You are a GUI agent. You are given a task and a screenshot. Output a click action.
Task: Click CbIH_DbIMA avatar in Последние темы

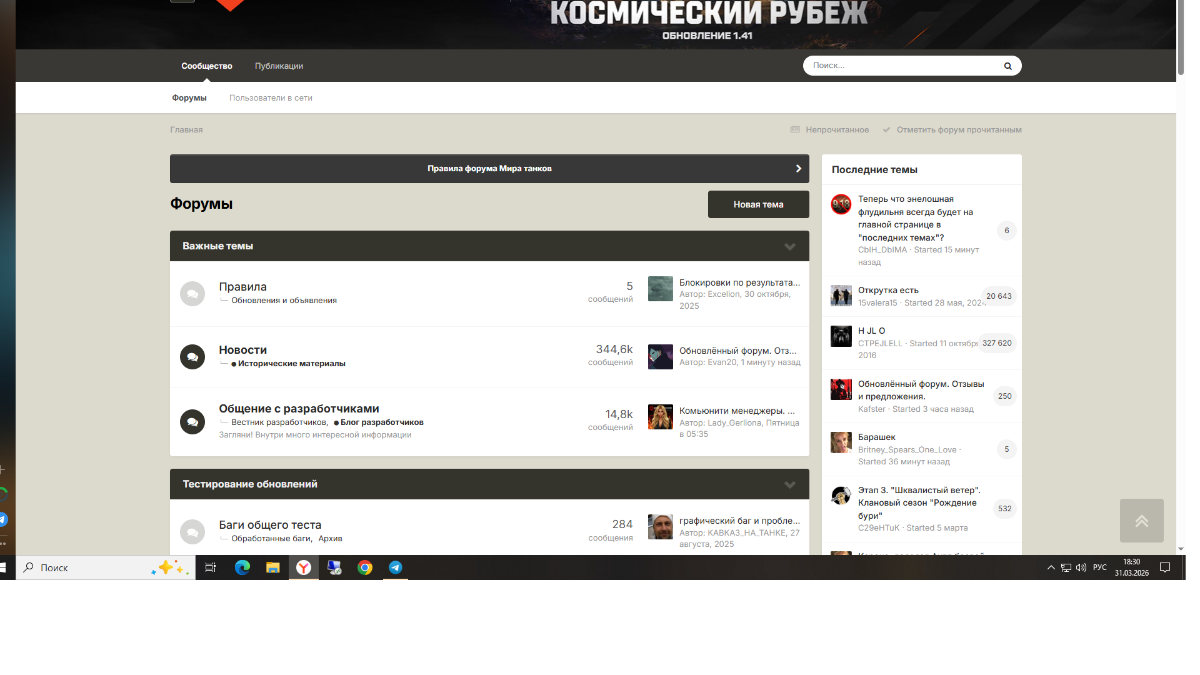[x=841, y=204]
